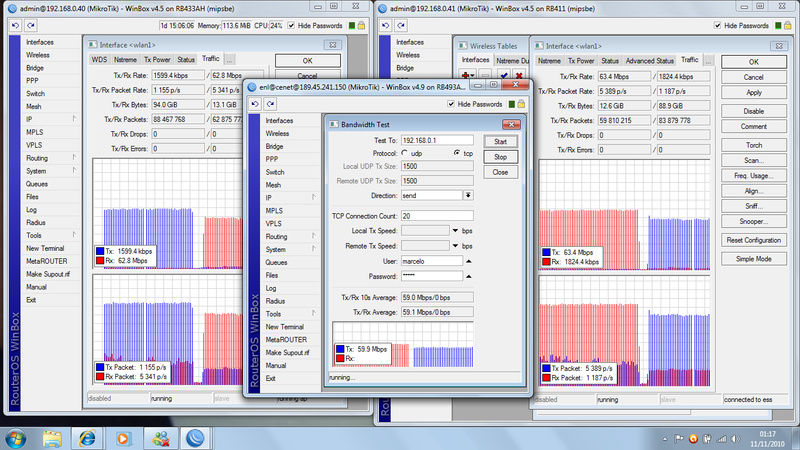Click the padlock icon in left 192.168.0.40 window
The image size is (800, 450).
click(361, 25)
